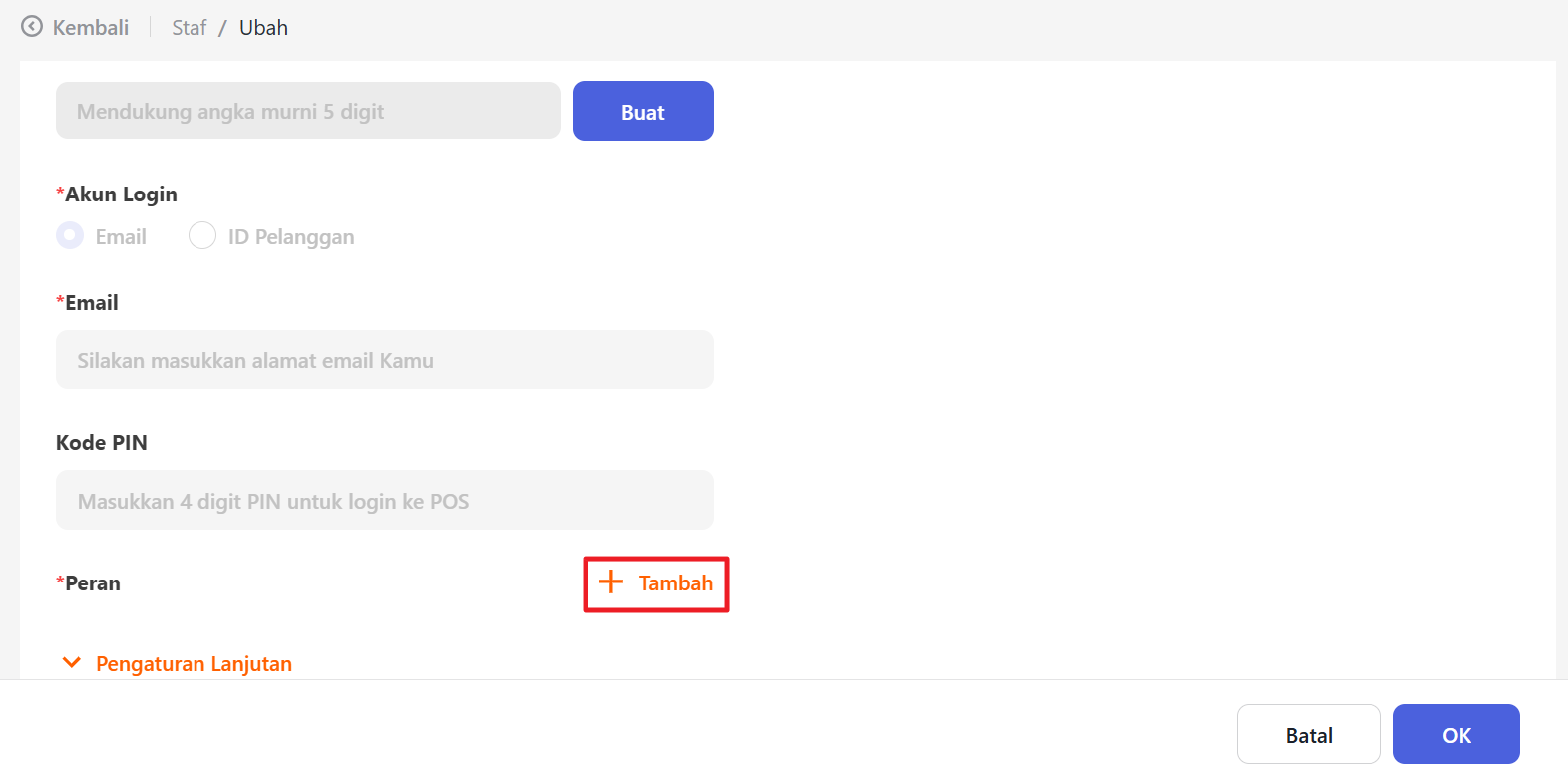The height and width of the screenshot is (776, 1568).
Task: Select the ID Pelanggan radio button
Action: [x=202, y=235]
